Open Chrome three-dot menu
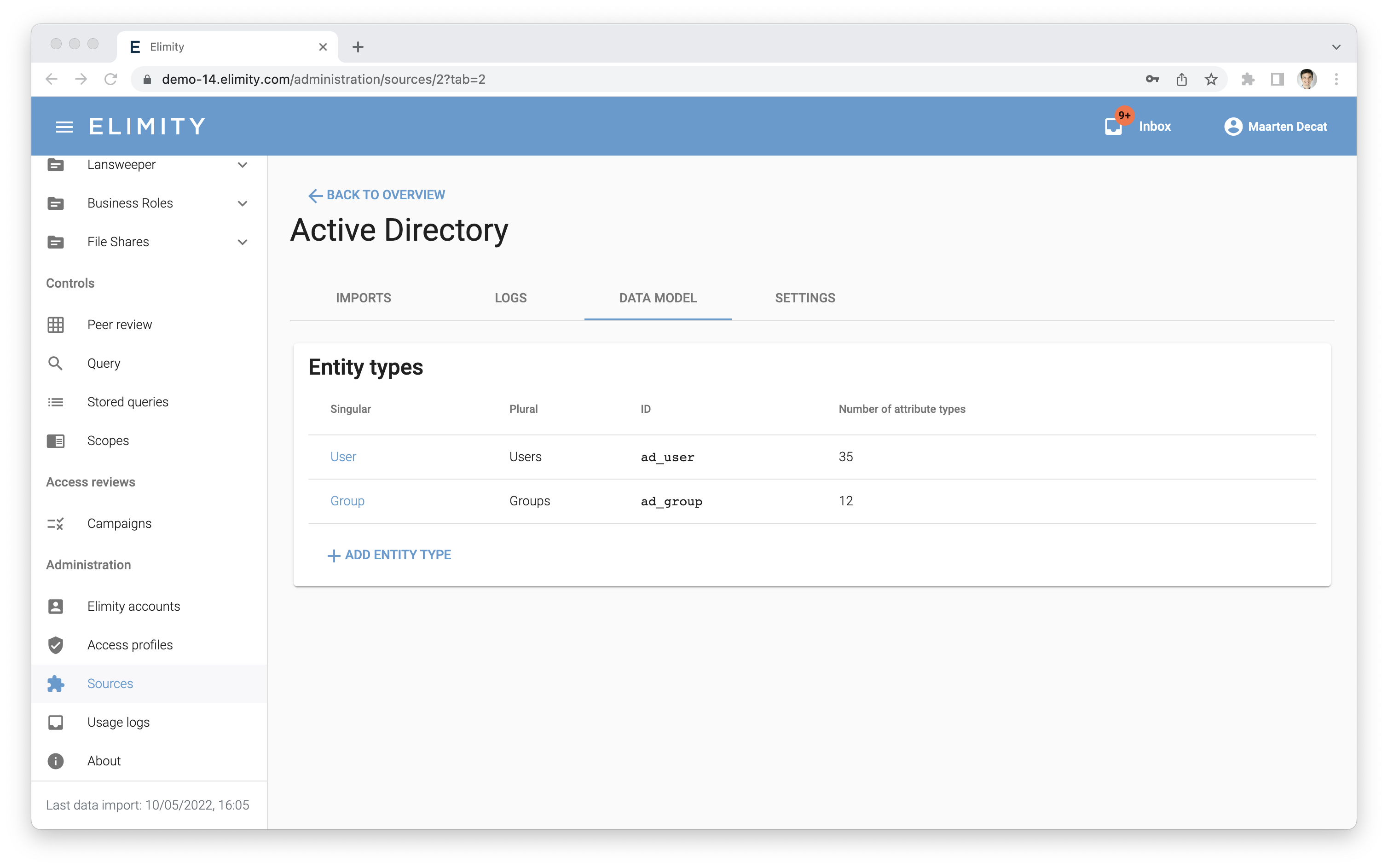 pyautogui.click(x=1336, y=79)
